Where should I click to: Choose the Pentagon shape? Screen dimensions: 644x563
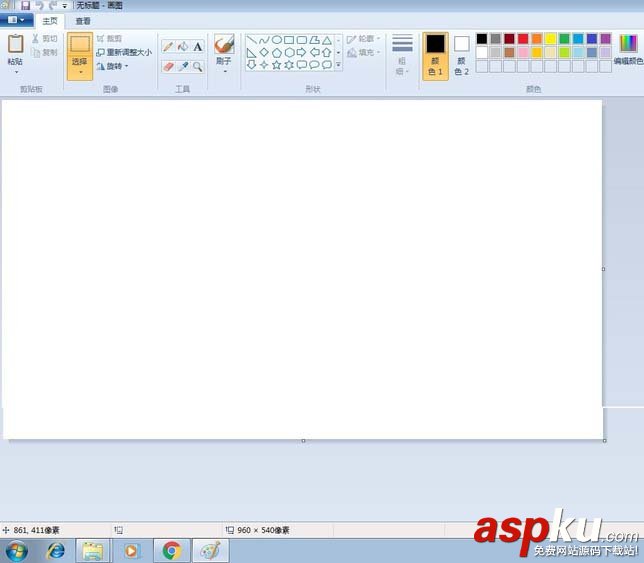(x=277, y=53)
